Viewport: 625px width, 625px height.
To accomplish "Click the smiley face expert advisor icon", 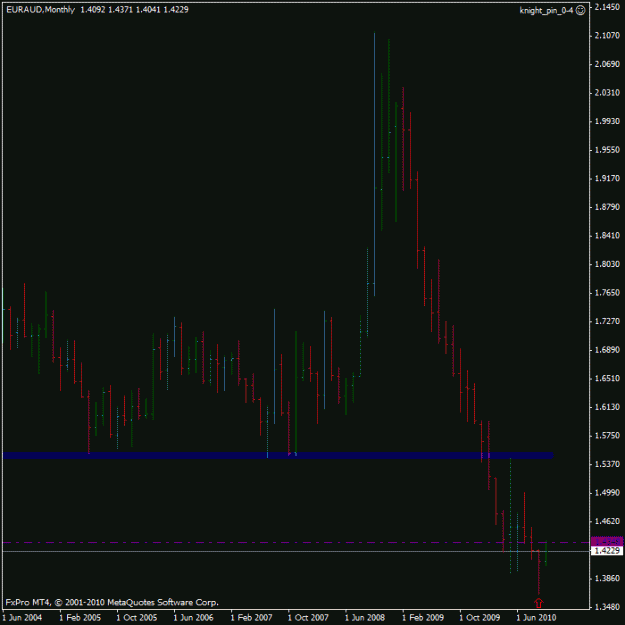I will point(581,10).
